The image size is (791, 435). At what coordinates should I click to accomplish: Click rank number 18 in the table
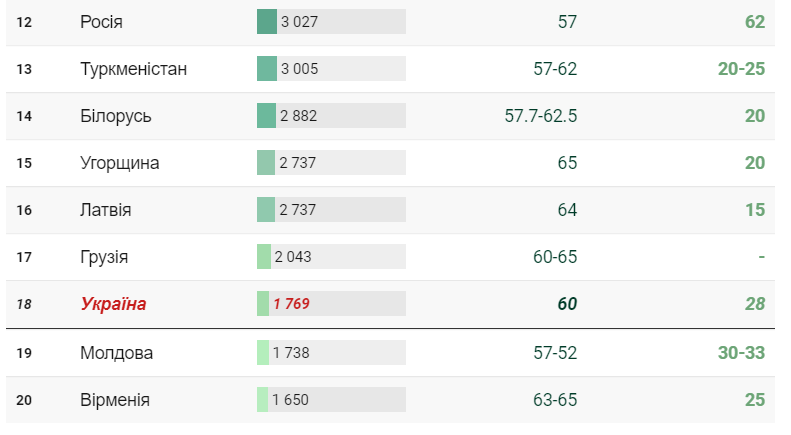click(25, 304)
